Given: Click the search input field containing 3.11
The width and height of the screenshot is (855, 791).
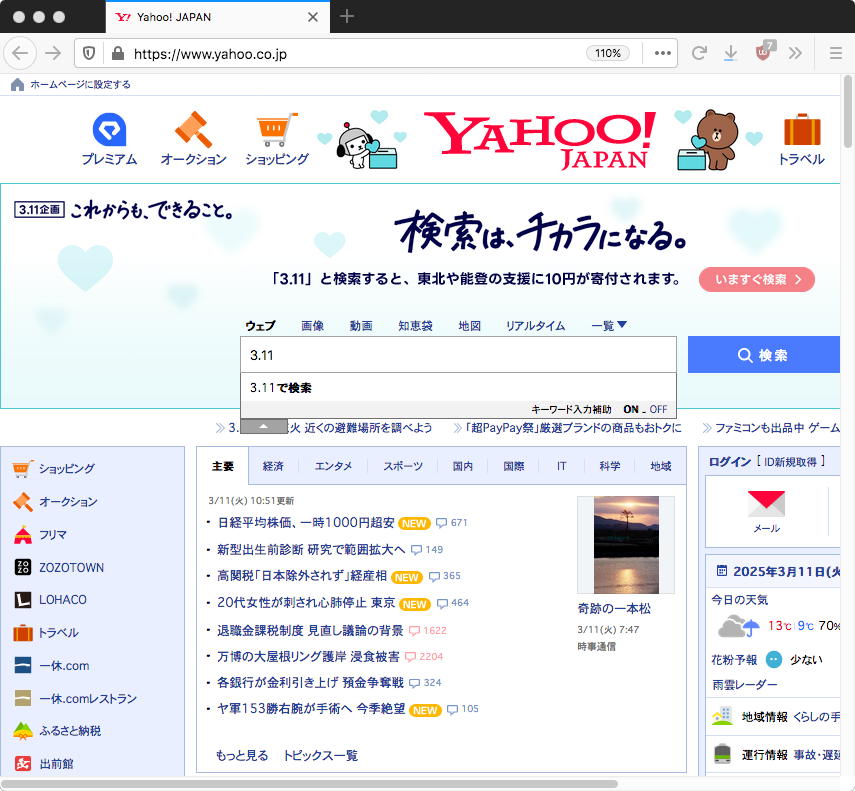Looking at the screenshot, I should 458,355.
